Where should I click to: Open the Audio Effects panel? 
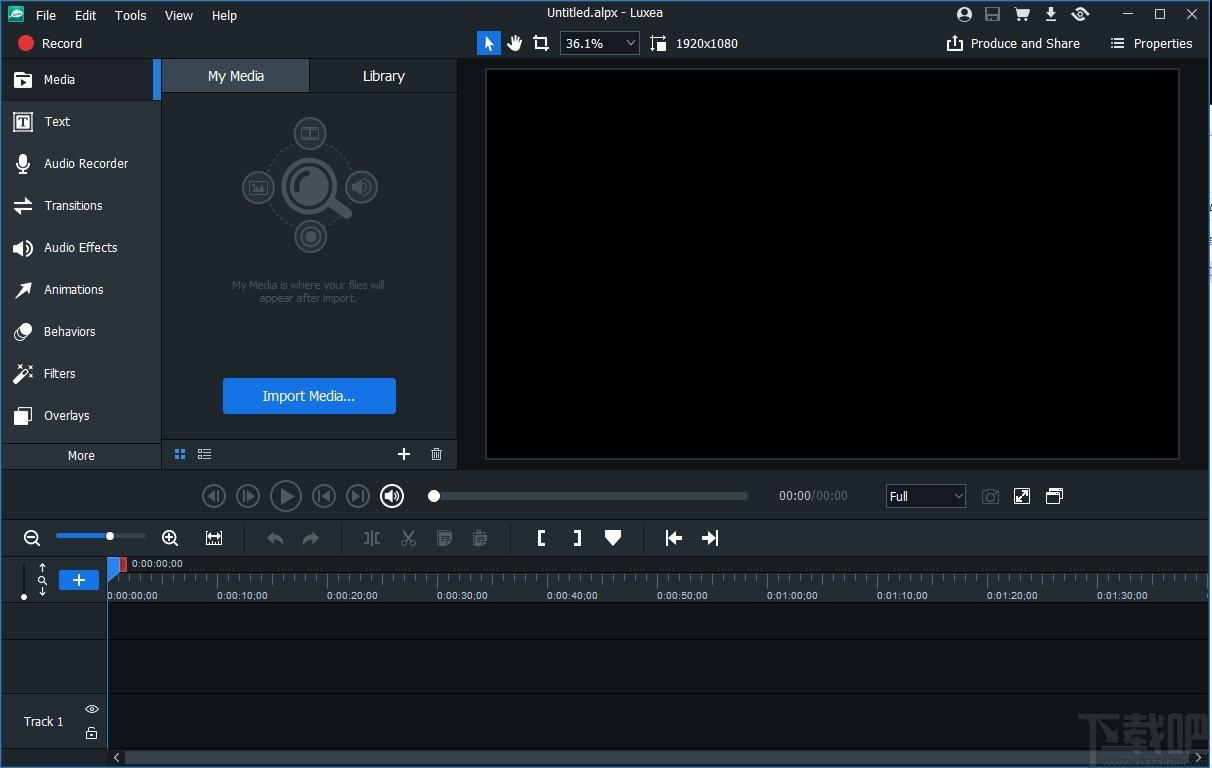point(80,247)
